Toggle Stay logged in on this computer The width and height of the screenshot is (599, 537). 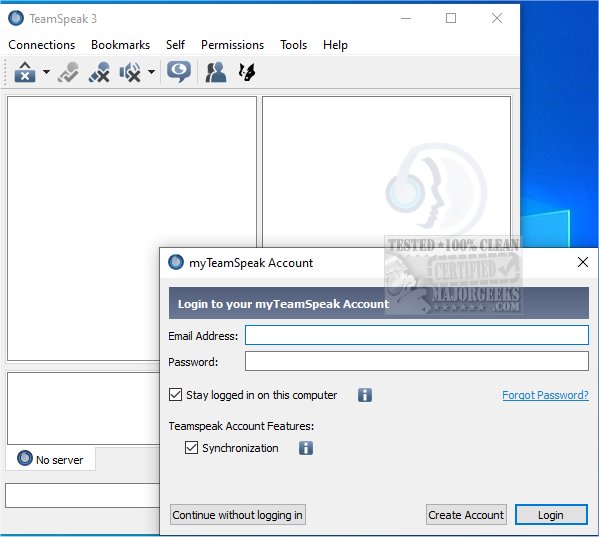tap(175, 395)
